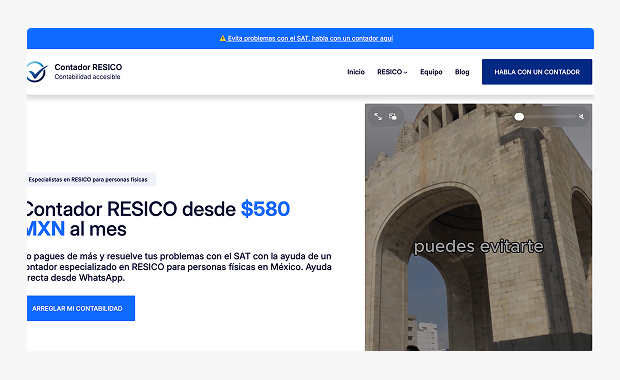
Task: Click the 'puedes evitarte' video caption
Action: [478, 247]
